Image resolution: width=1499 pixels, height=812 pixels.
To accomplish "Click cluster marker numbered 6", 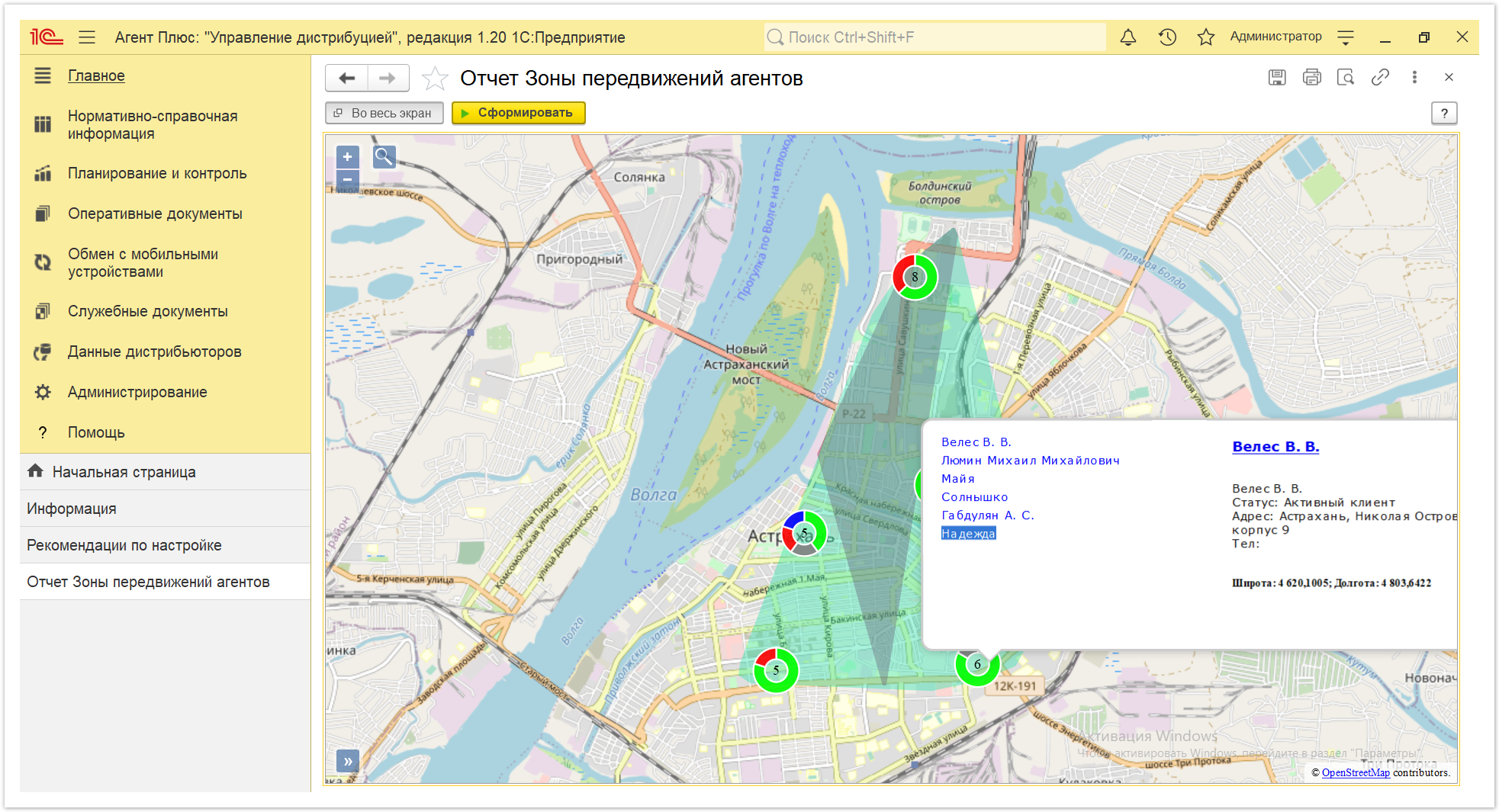I will click(977, 664).
